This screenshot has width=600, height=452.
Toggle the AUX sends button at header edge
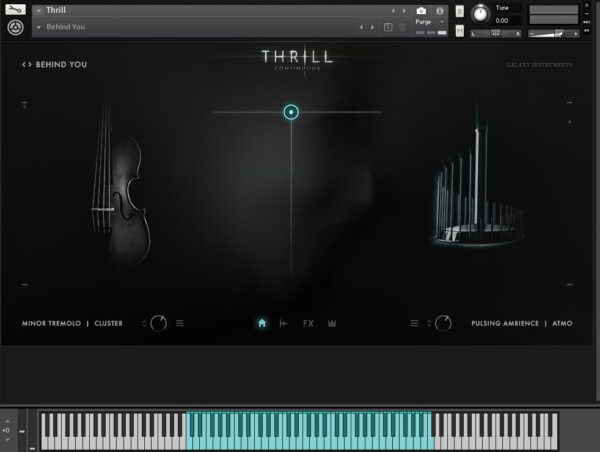point(587,22)
